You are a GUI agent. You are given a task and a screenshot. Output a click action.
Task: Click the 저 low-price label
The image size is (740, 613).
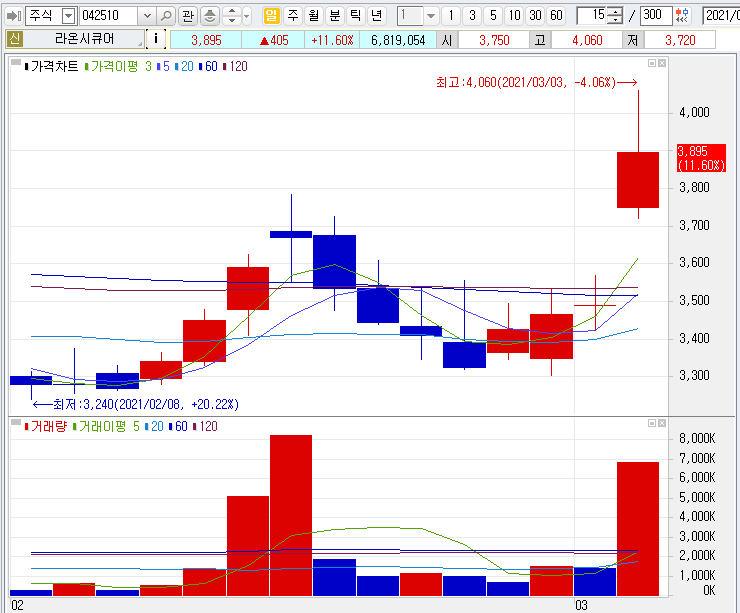click(x=632, y=40)
